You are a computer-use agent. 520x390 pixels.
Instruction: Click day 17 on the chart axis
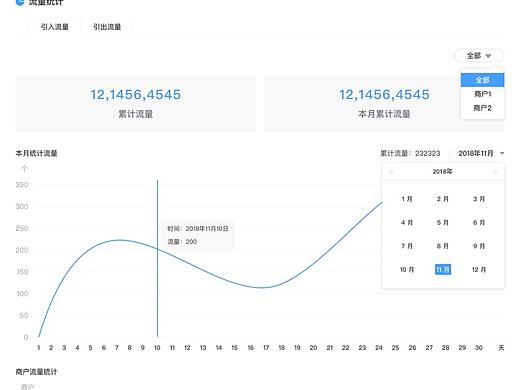[x=266, y=348]
